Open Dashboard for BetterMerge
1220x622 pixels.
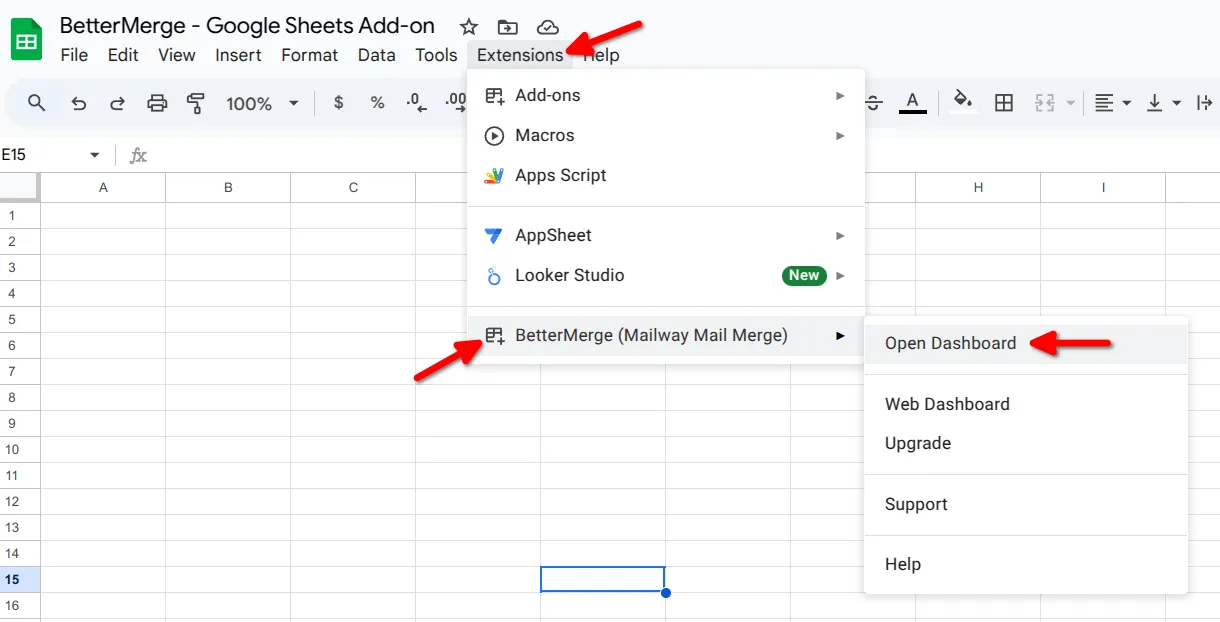pos(949,342)
